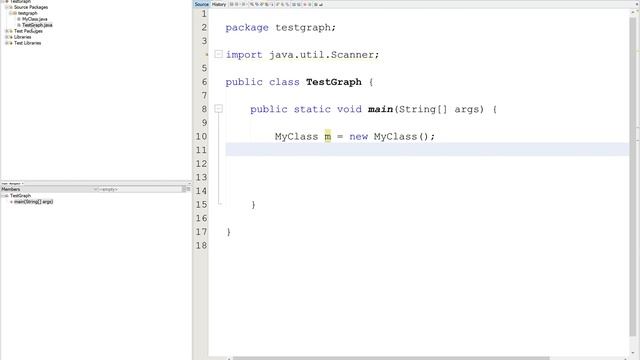Image resolution: width=640 pixels, height=360 pixels.
Task: Click the package keyword on line 2
Action: [247, 28]
